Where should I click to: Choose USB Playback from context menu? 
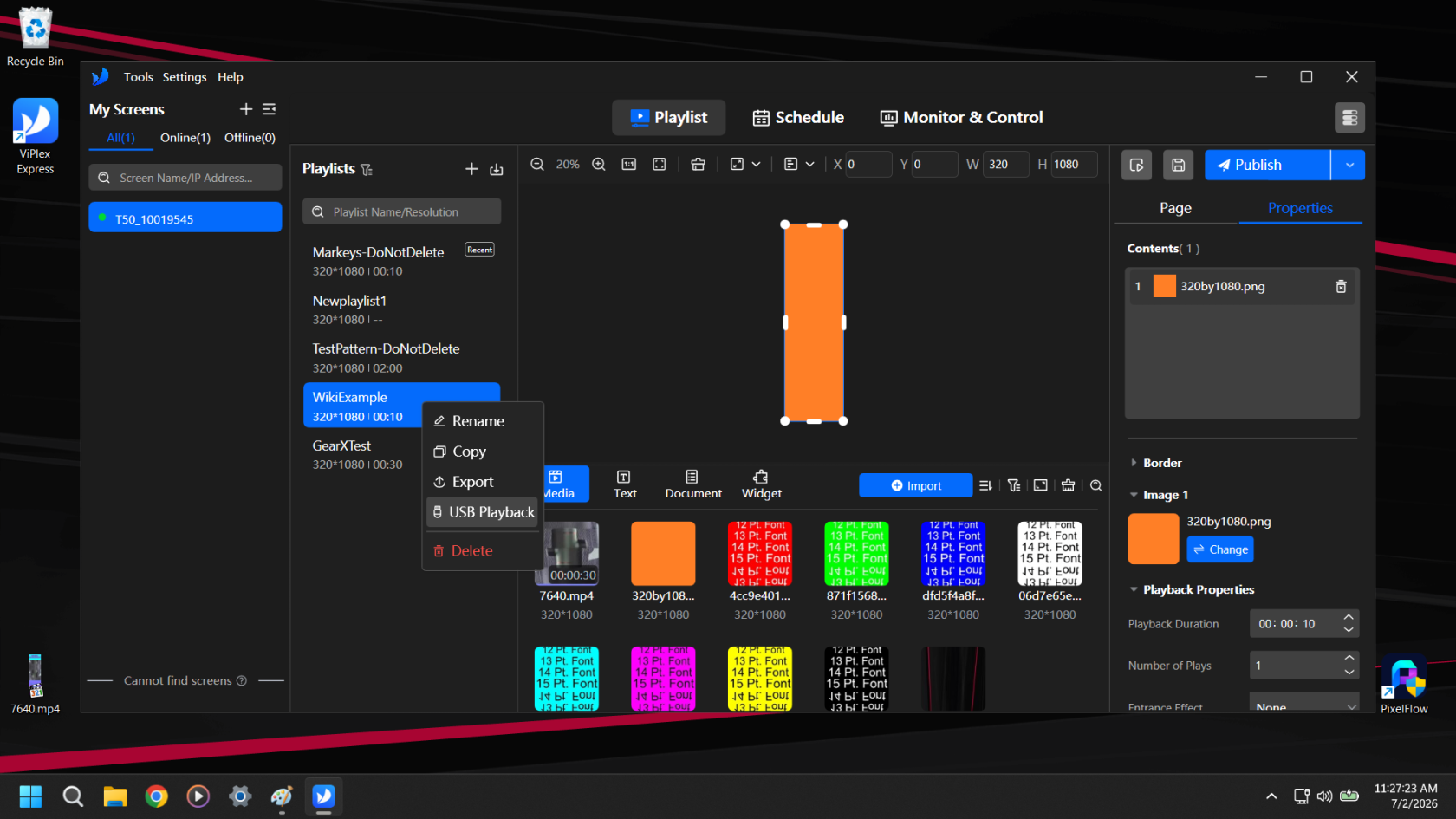click(x=484, y=512)
